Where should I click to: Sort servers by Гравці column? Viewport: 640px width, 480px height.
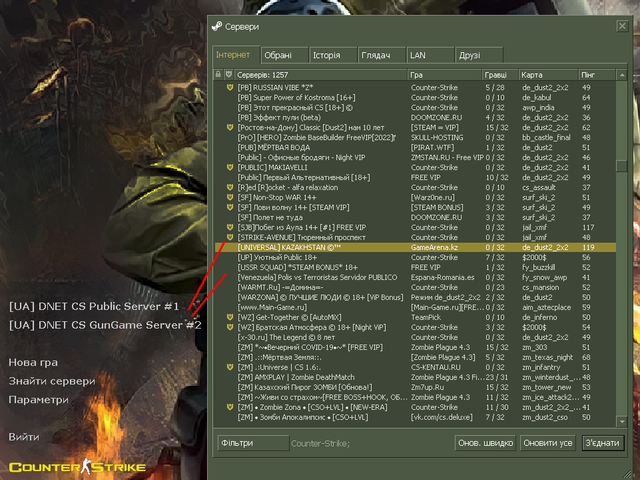tap(500, 75)
